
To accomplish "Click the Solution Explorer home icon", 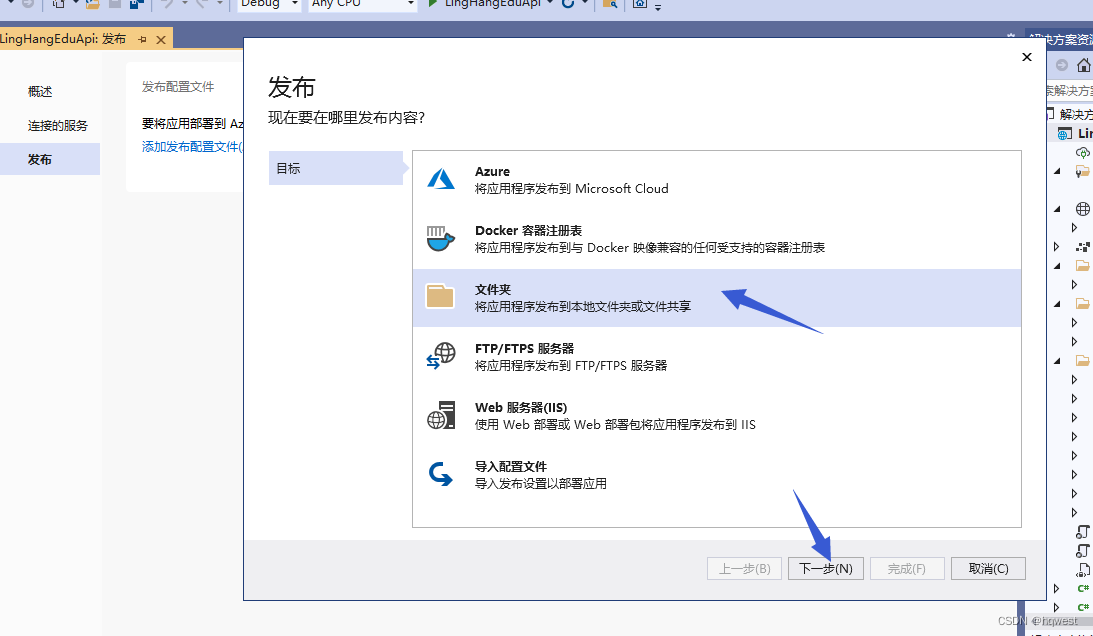I will coord(1084,66).
